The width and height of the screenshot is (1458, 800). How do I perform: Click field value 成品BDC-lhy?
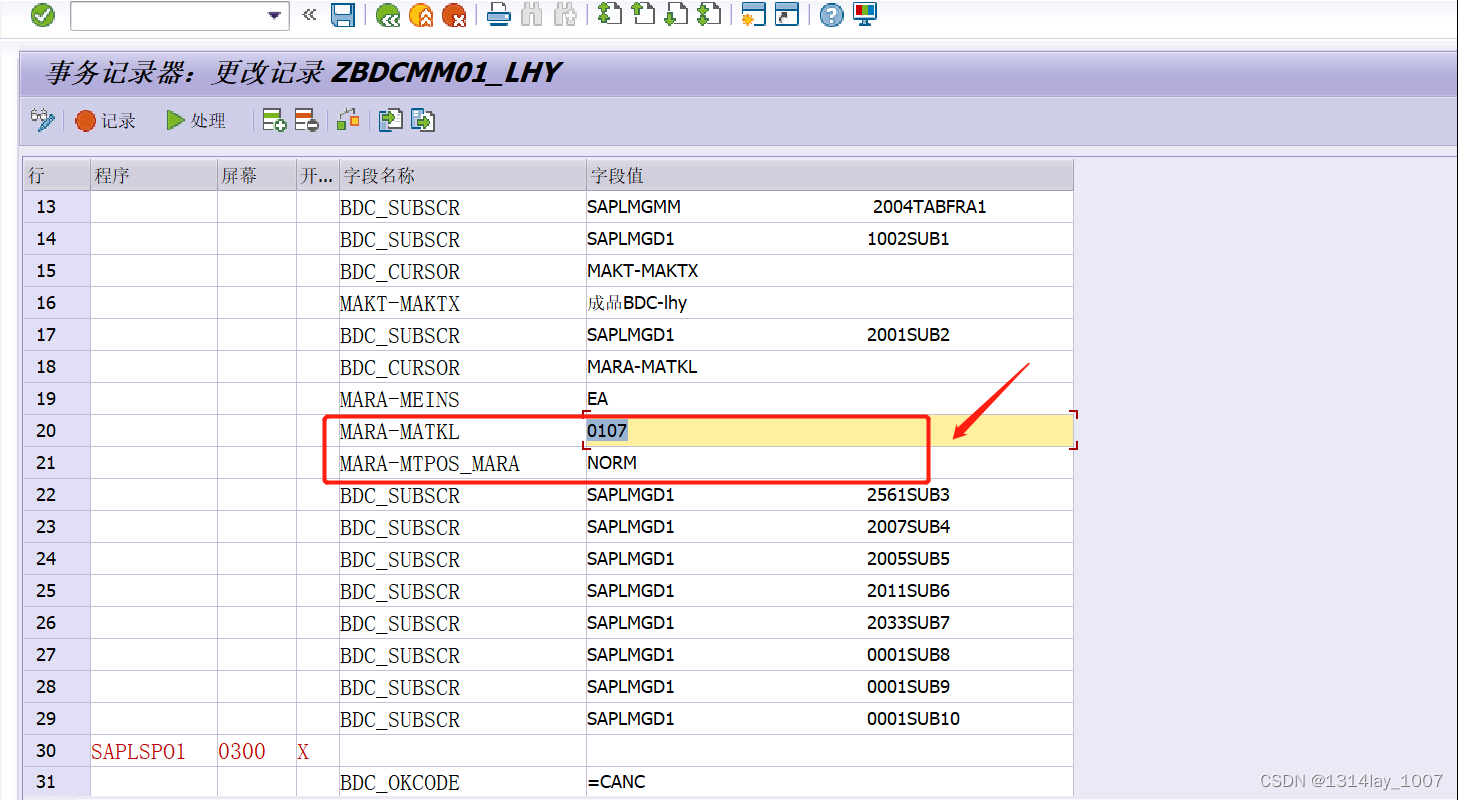coord(637,303)
